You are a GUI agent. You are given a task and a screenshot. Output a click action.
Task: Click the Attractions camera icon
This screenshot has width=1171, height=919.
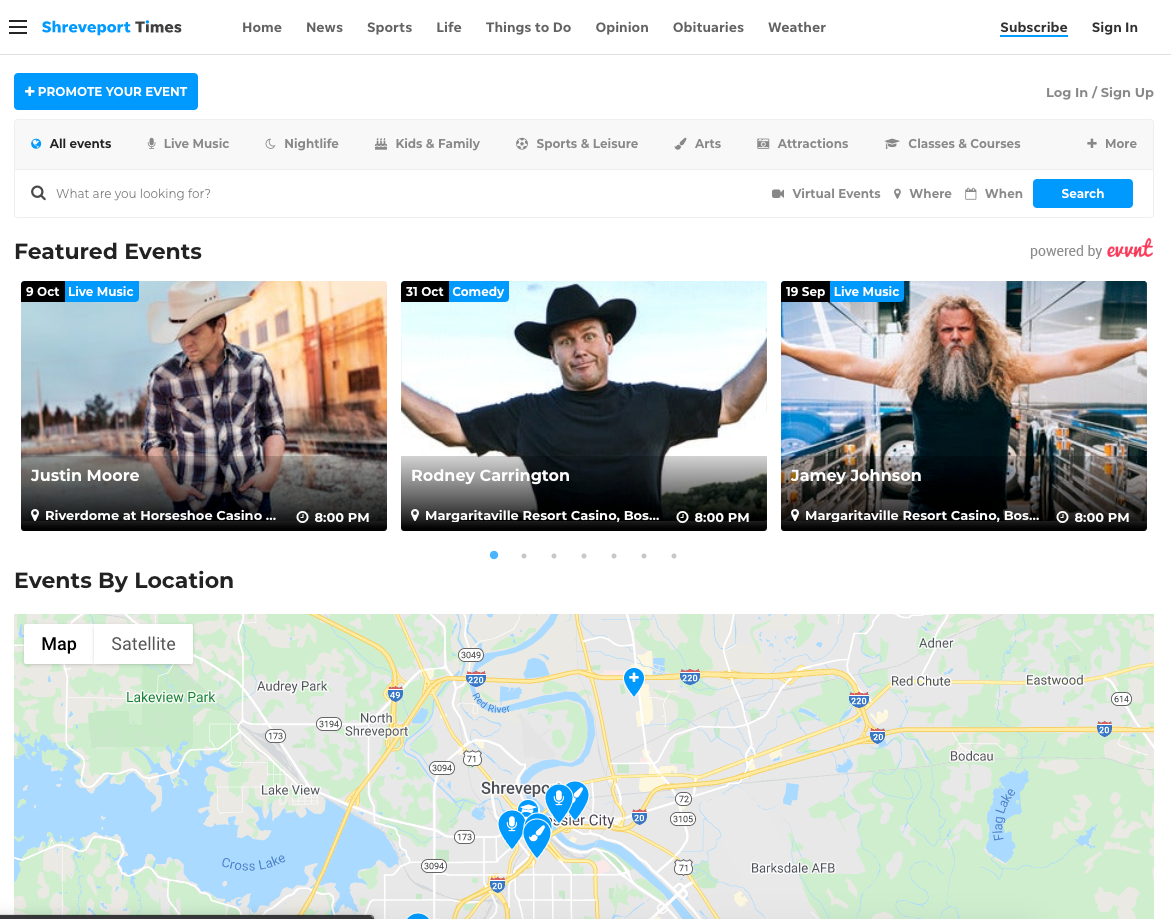pos(763,143)
